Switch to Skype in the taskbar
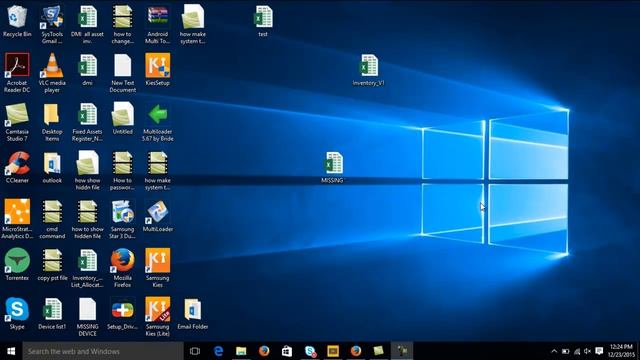Image resolution: width=640 pixels, height=360 pixels. tap(310, 351)
